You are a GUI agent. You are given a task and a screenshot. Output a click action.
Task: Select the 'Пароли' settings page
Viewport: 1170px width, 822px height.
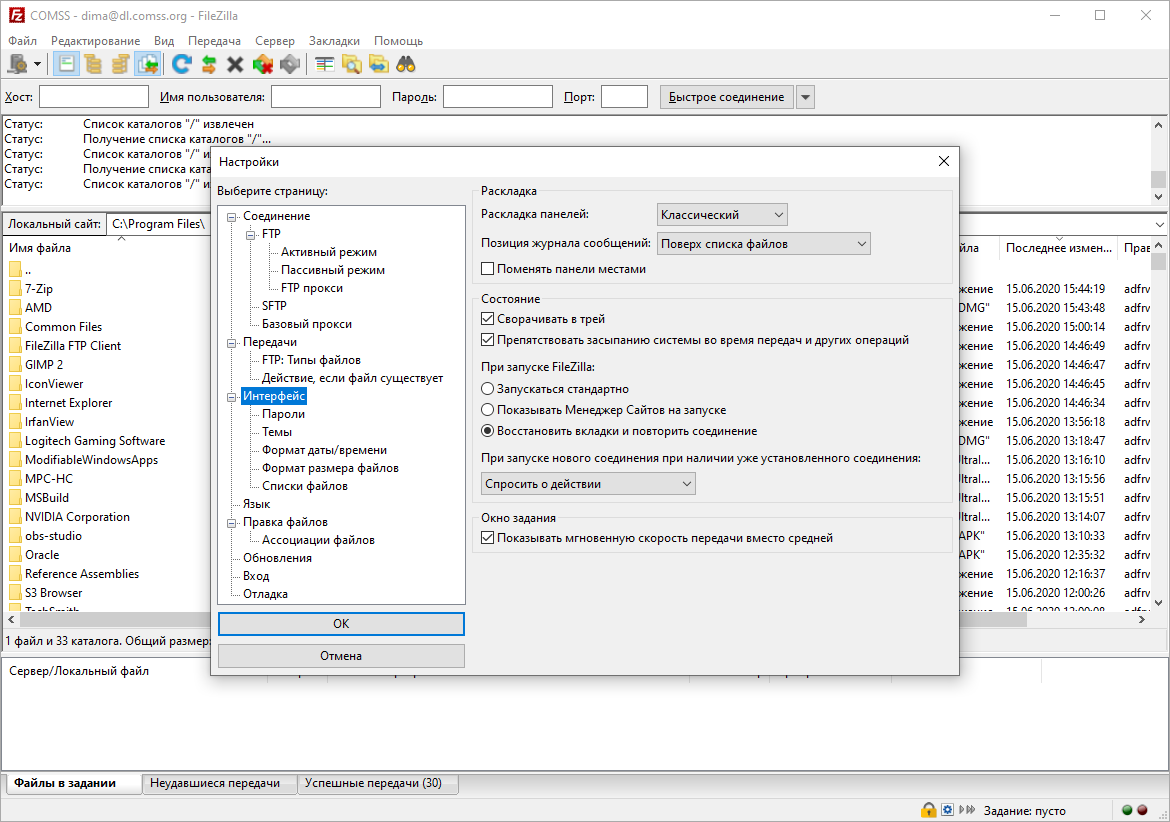point(284,414)
